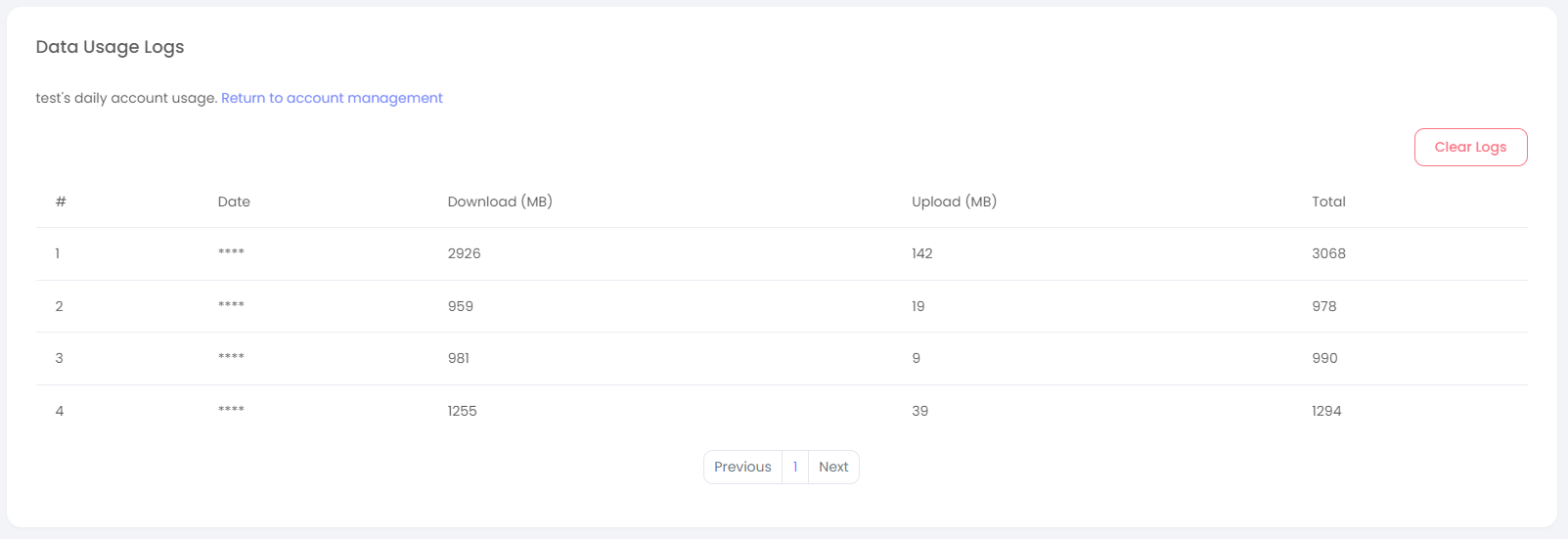Select page 1 in pagination
Viewport: 1568px width, 539px height.
tap(795, 467)
